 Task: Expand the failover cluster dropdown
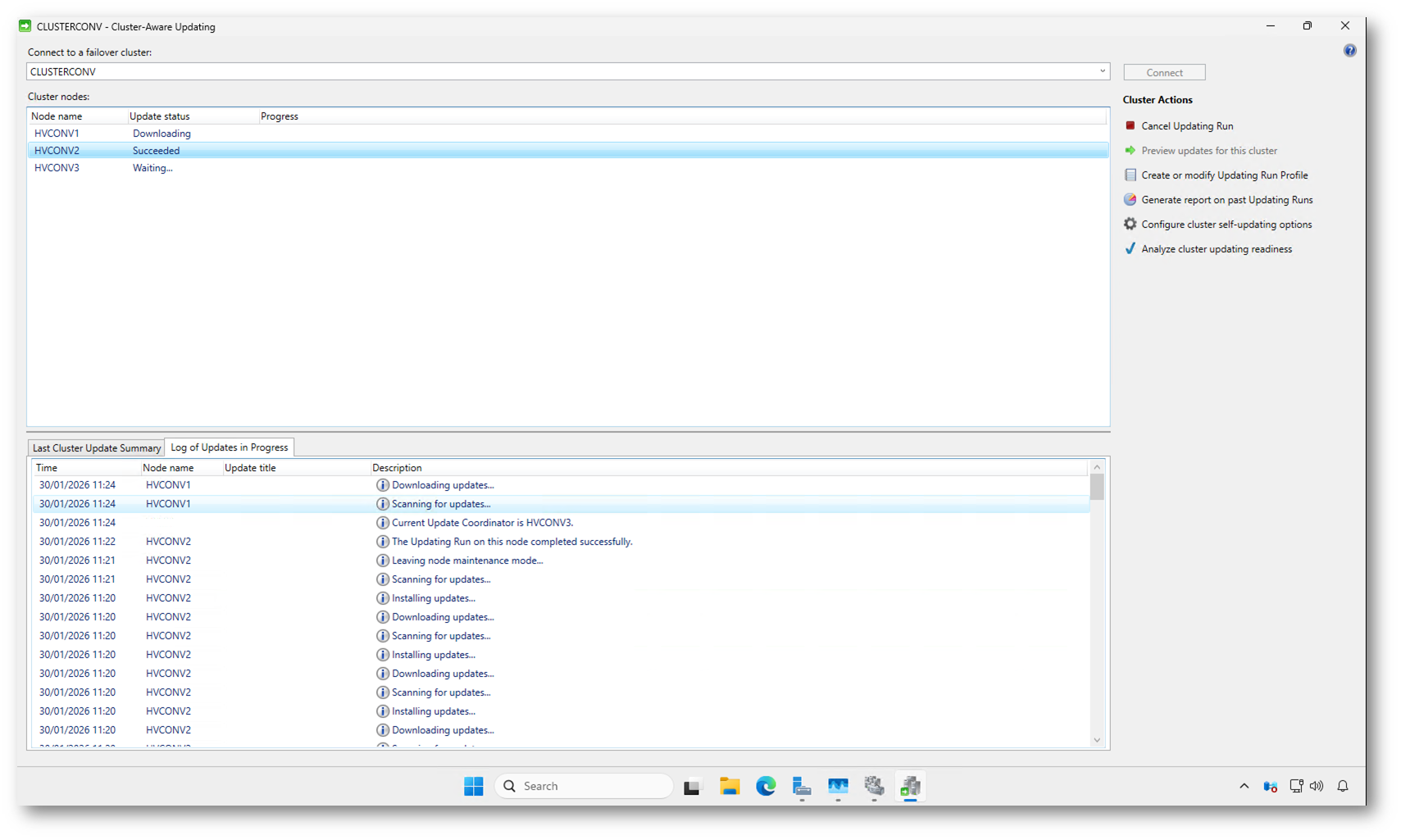coord(1102,71)
